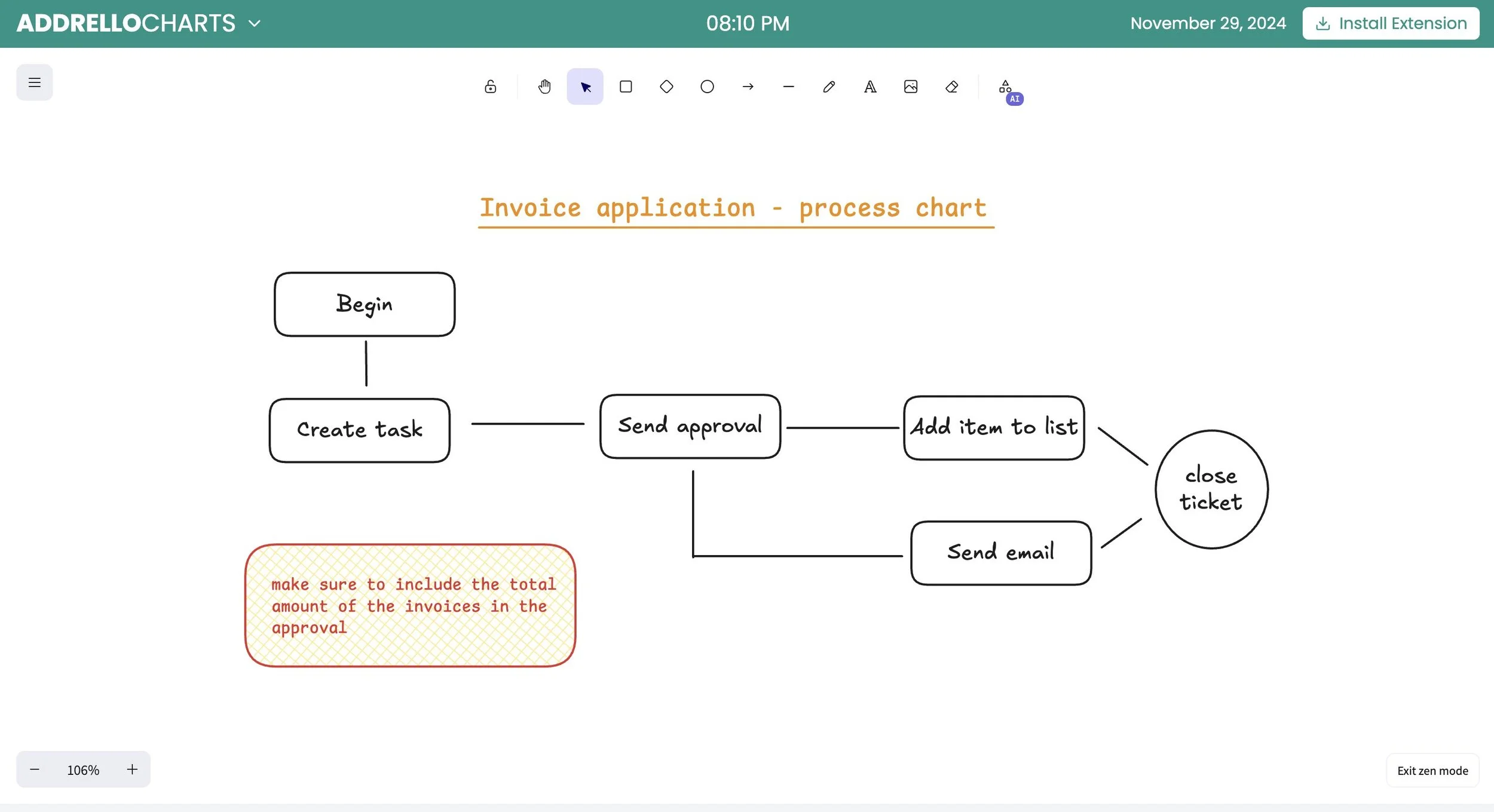Toggle the canvas lock icon

pos(490,87)
